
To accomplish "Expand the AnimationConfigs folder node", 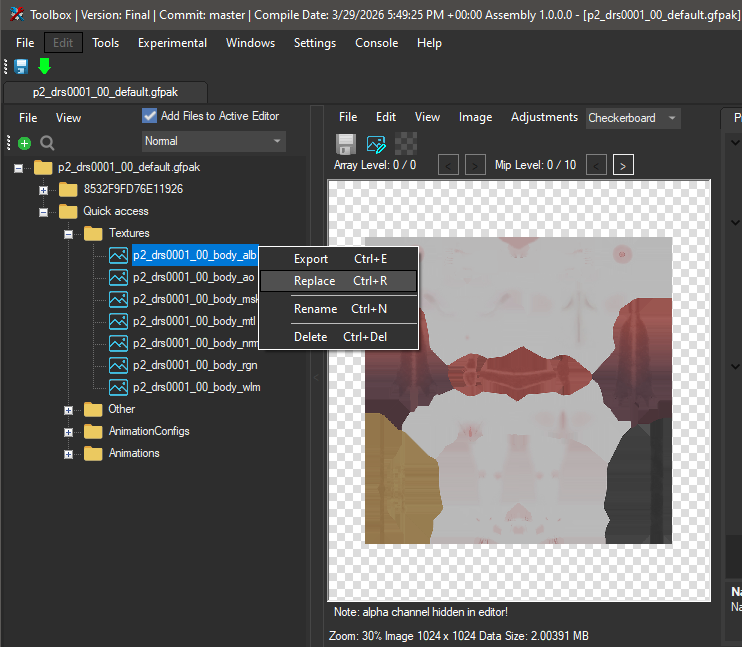I will coord(69,432).
